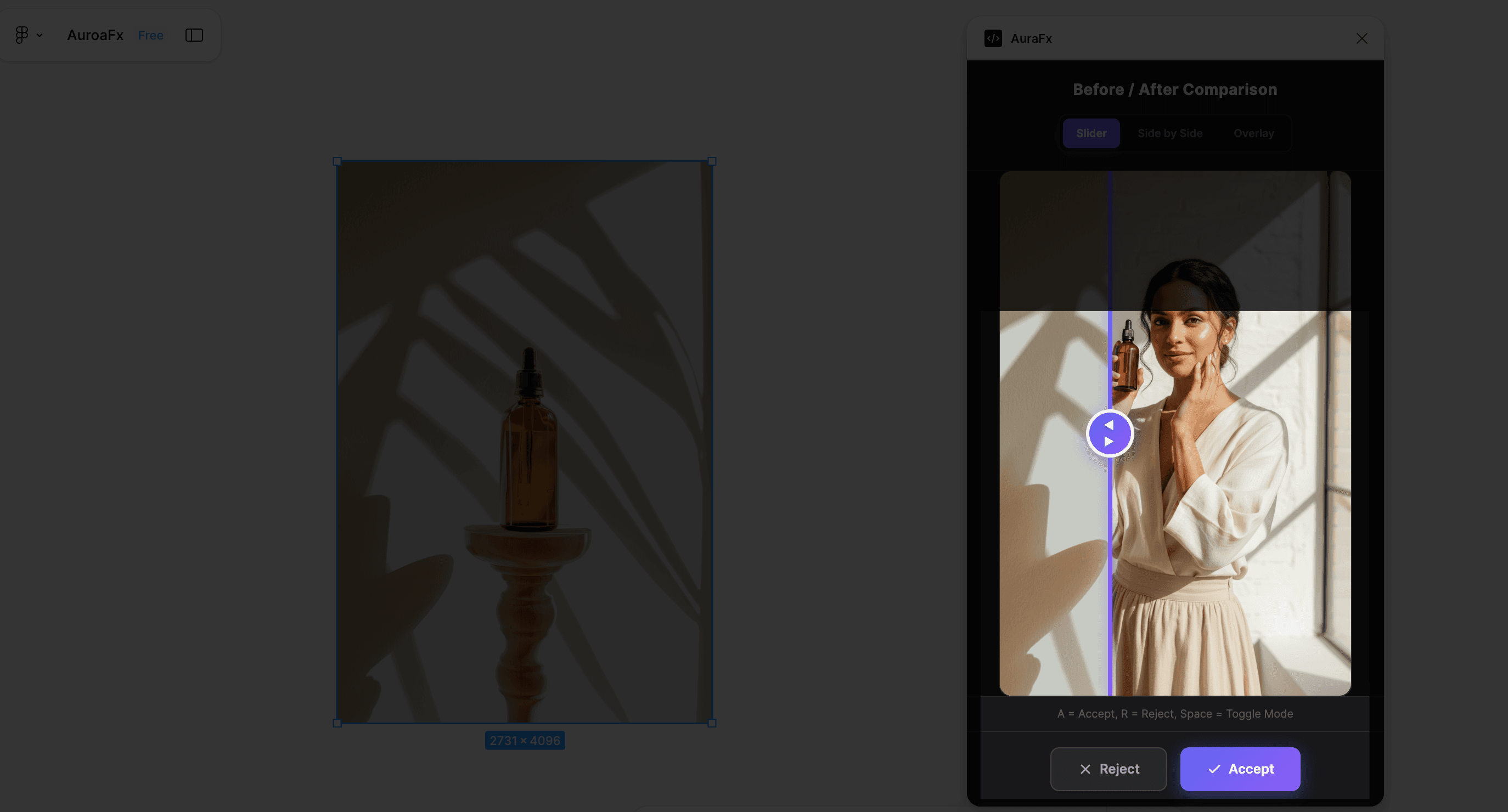This screenshot has width=1508, height=812.
Task: Select the top-left frame resize handle
Action: click(337, 161)
